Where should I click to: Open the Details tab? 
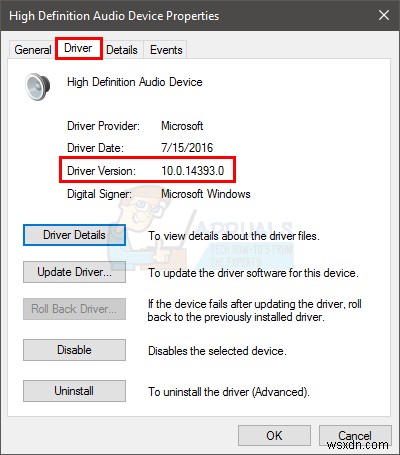122,50
